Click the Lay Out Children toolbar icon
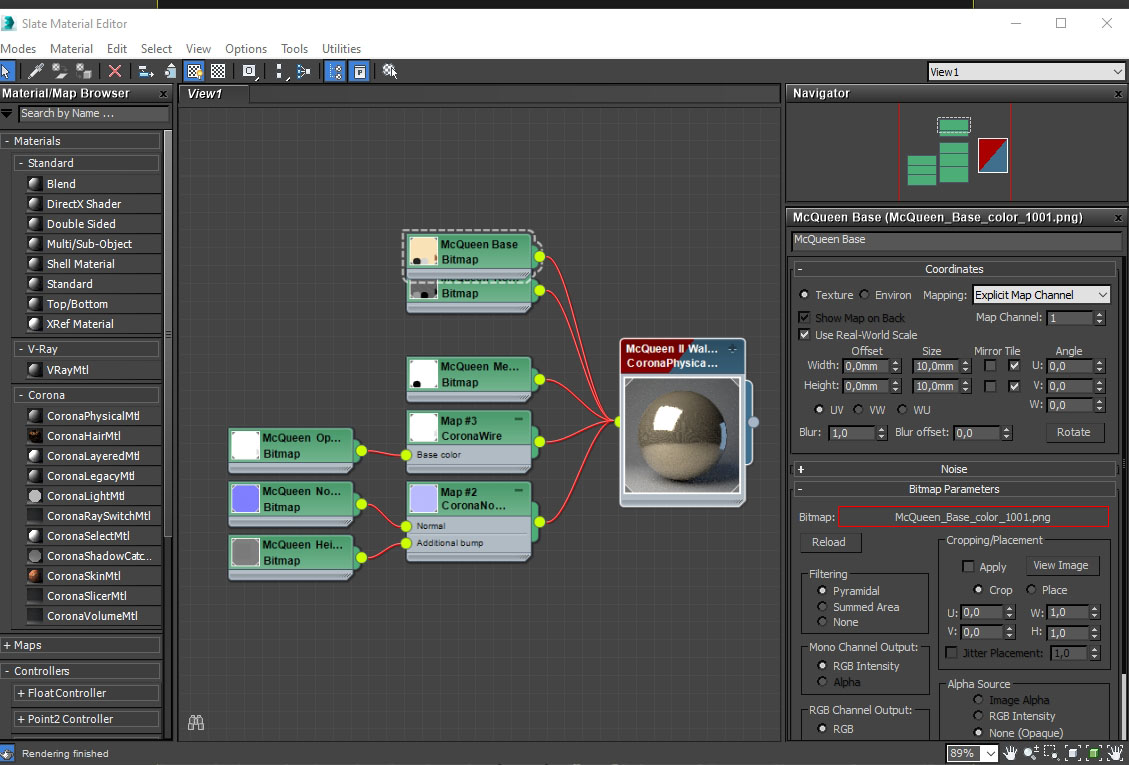Viewport: 1129px width, 765px height. pyautogui.click(x=302, y=71)
